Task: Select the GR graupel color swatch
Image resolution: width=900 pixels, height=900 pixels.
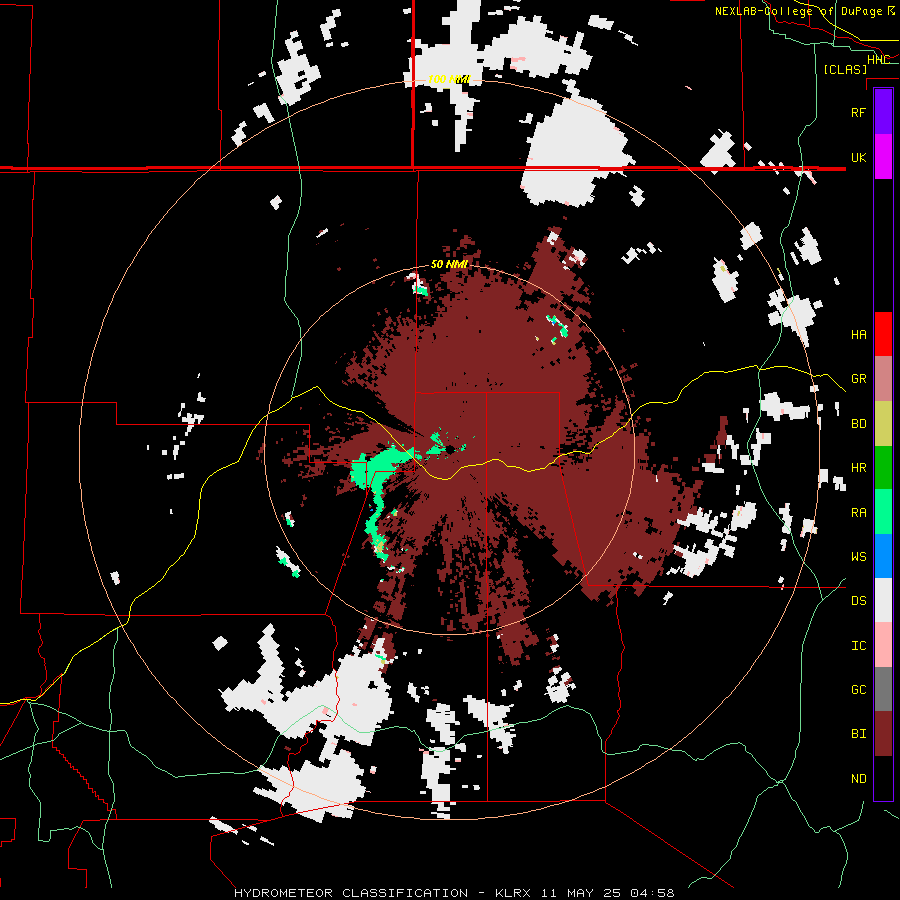Action: coord(883,379)
